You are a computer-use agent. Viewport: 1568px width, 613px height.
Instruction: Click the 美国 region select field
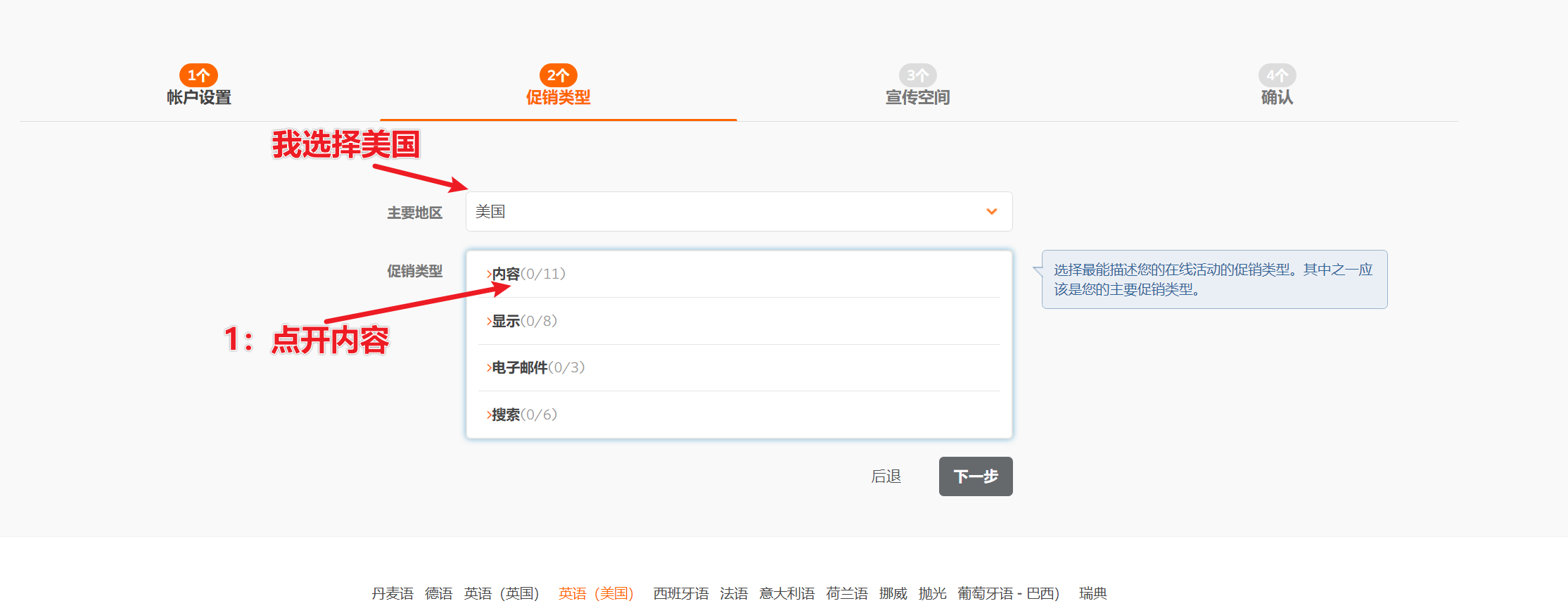[725, 212]
